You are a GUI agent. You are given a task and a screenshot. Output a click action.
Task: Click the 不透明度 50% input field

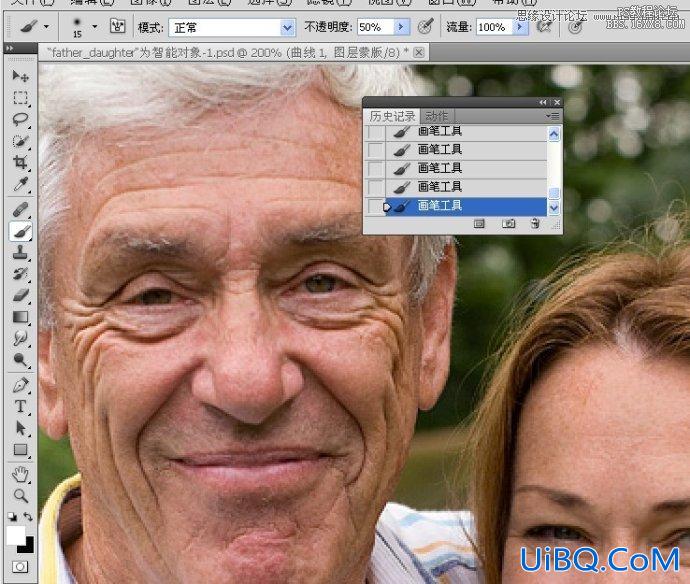click(376, 27)
